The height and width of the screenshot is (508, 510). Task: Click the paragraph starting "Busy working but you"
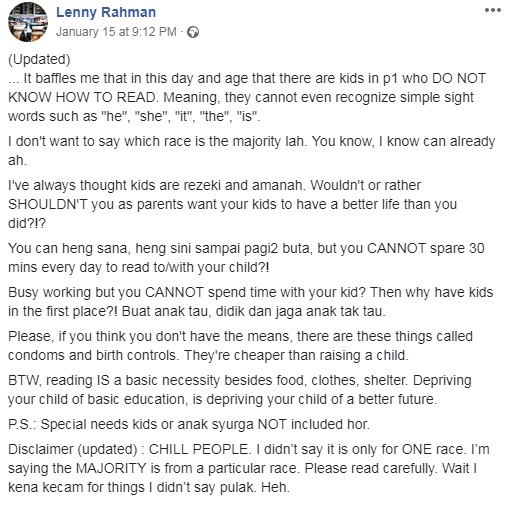[250, 302]
